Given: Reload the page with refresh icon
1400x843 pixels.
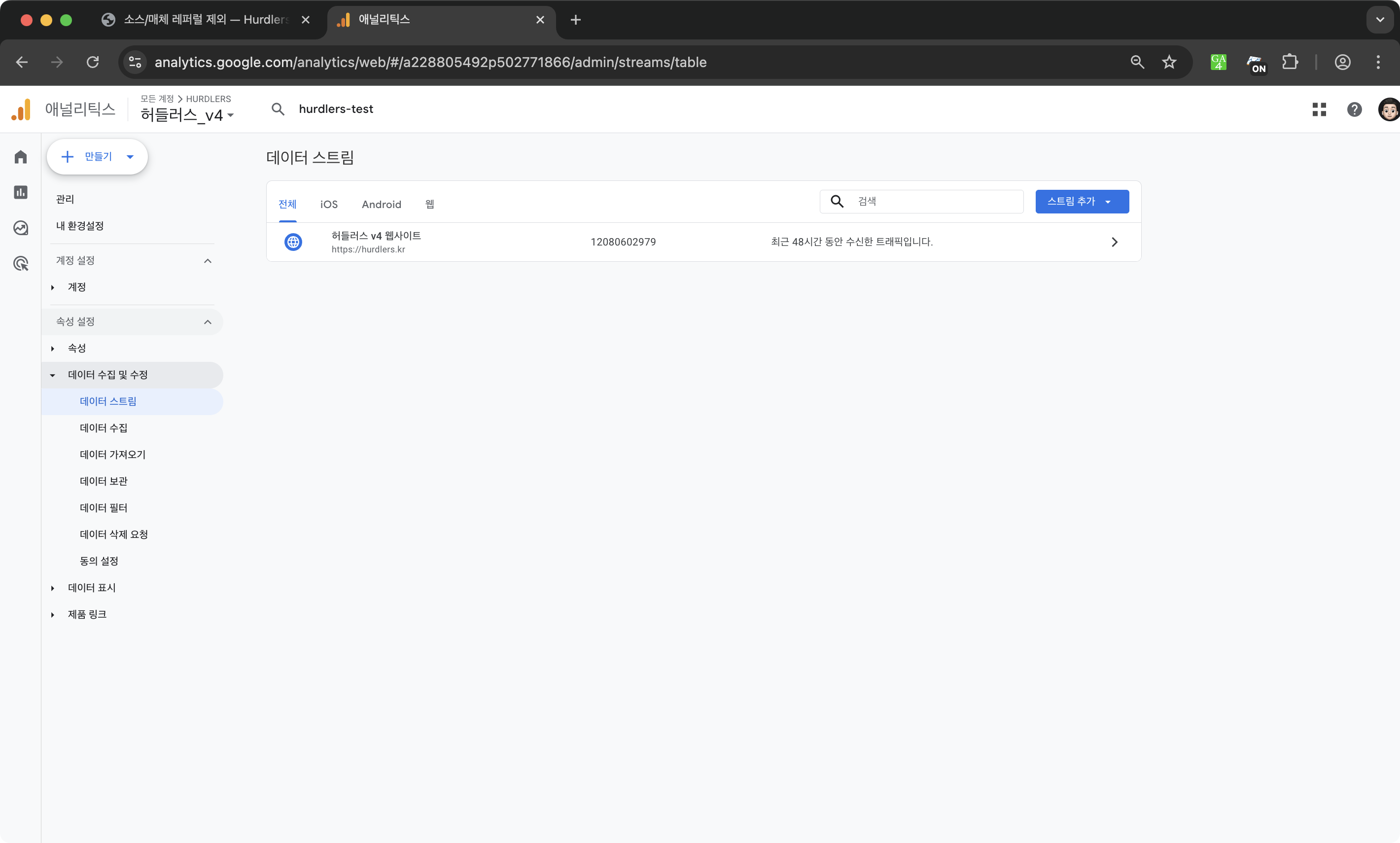Looking at the screenshot, I should click(93, 62).
